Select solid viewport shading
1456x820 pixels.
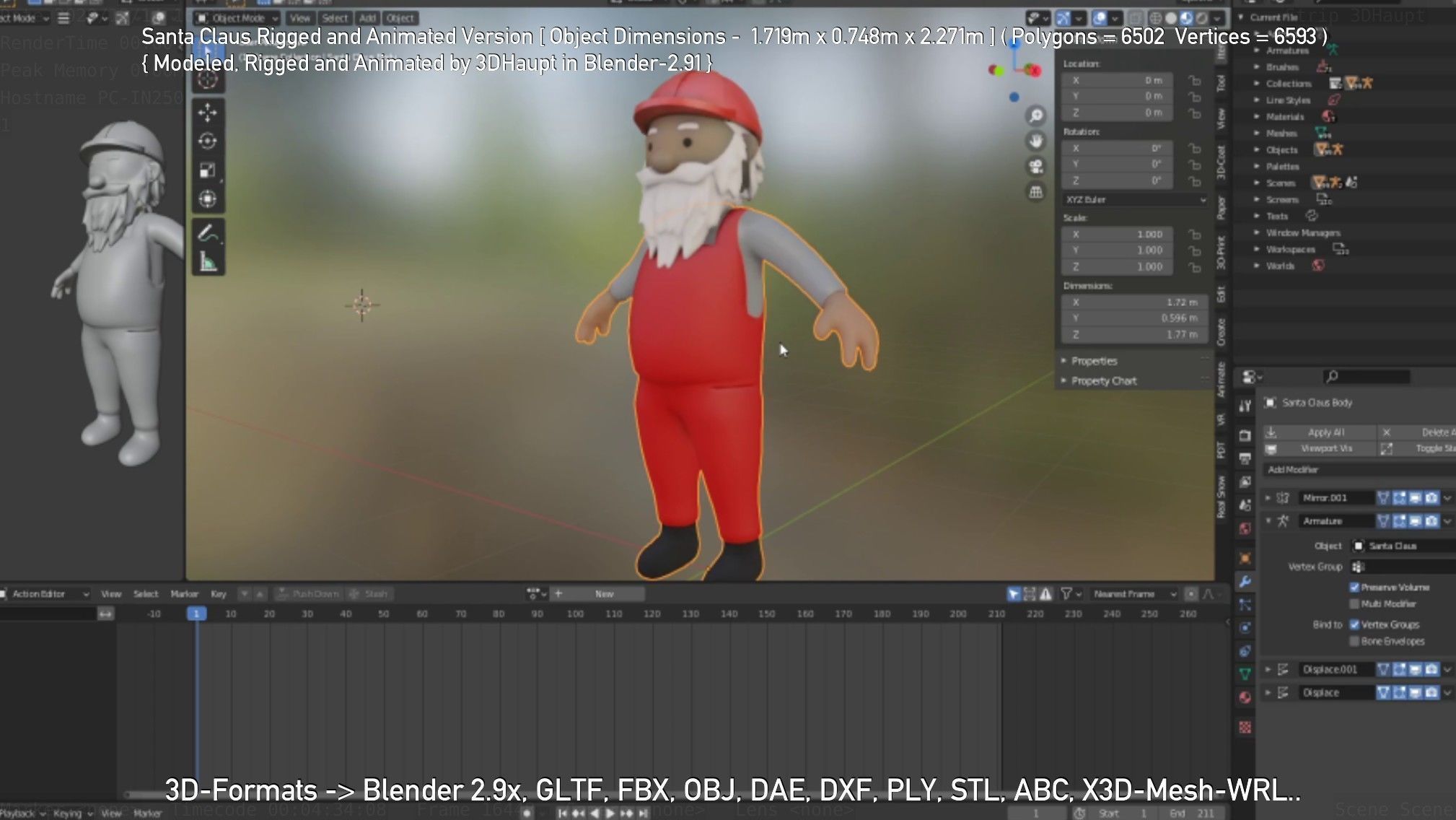coord(1170,18)
